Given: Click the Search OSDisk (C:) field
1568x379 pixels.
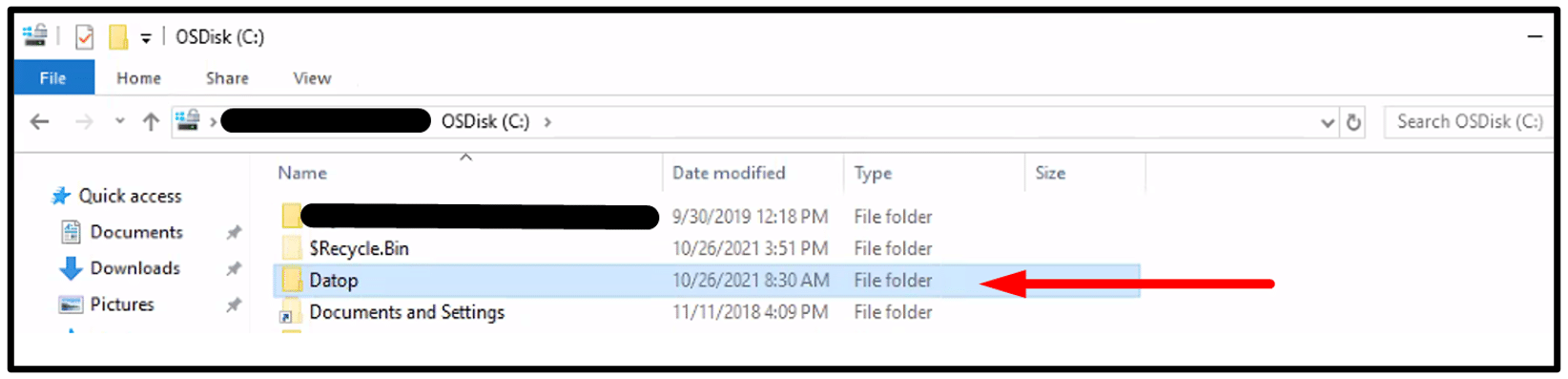Looking at the screenshot, I should point(1468,122).
